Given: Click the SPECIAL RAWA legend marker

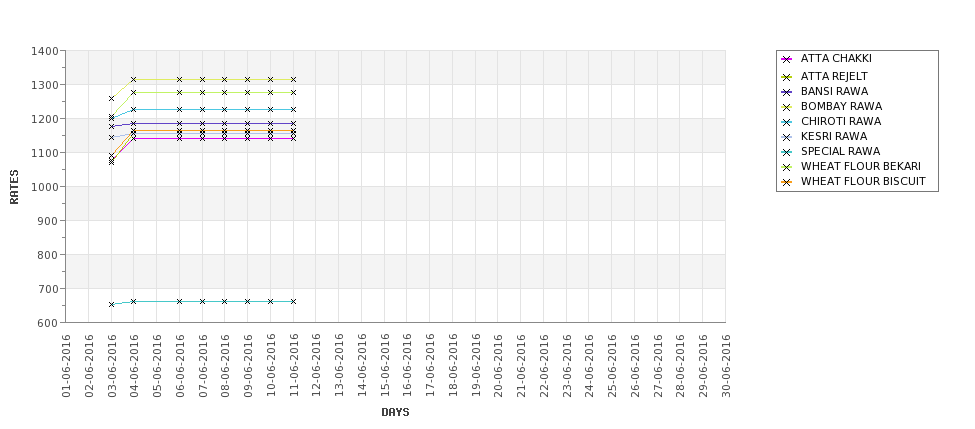Looking at the screenshot, I should click(x=787, y=152).
